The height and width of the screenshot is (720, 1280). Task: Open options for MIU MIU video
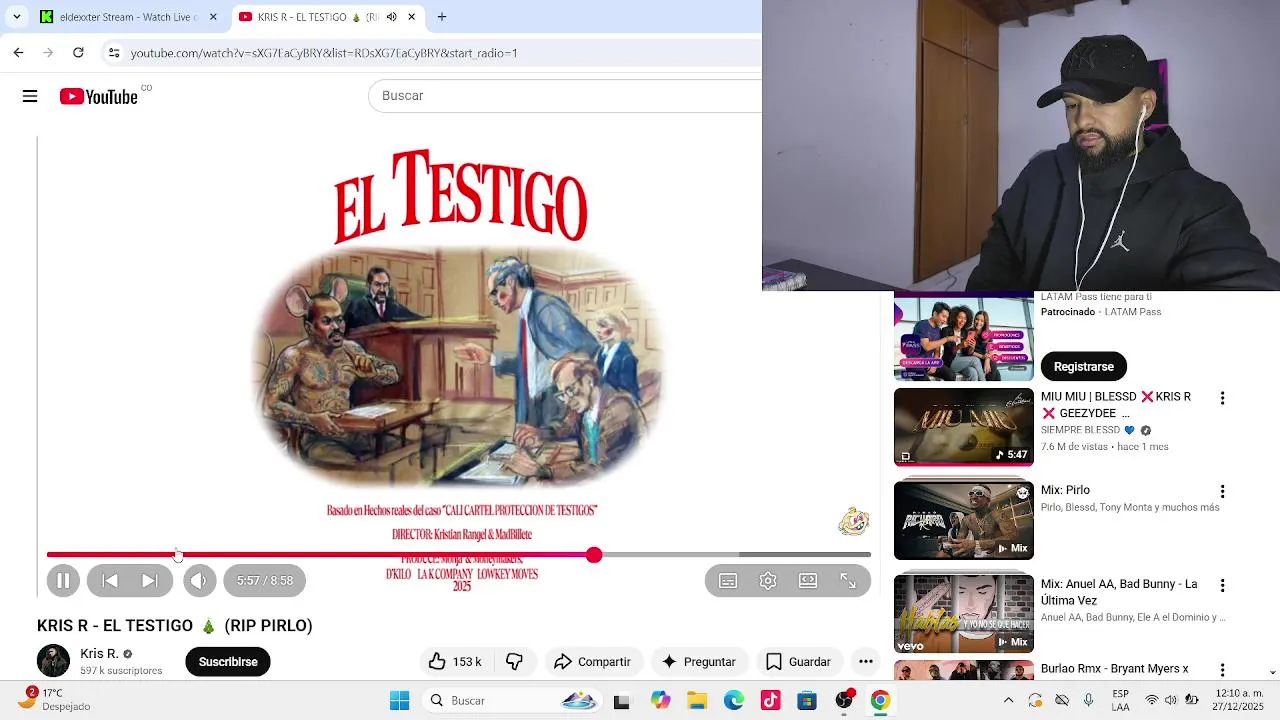point(1222,398)
